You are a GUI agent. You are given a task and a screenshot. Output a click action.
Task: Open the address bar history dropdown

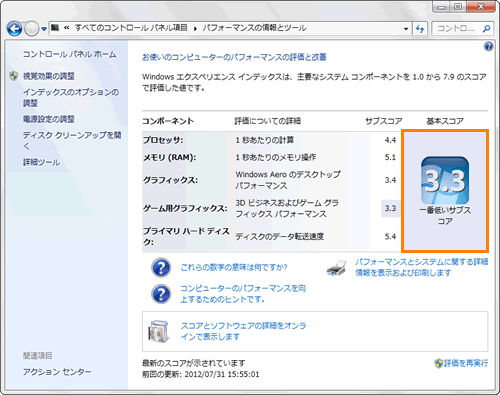[406, 29]
